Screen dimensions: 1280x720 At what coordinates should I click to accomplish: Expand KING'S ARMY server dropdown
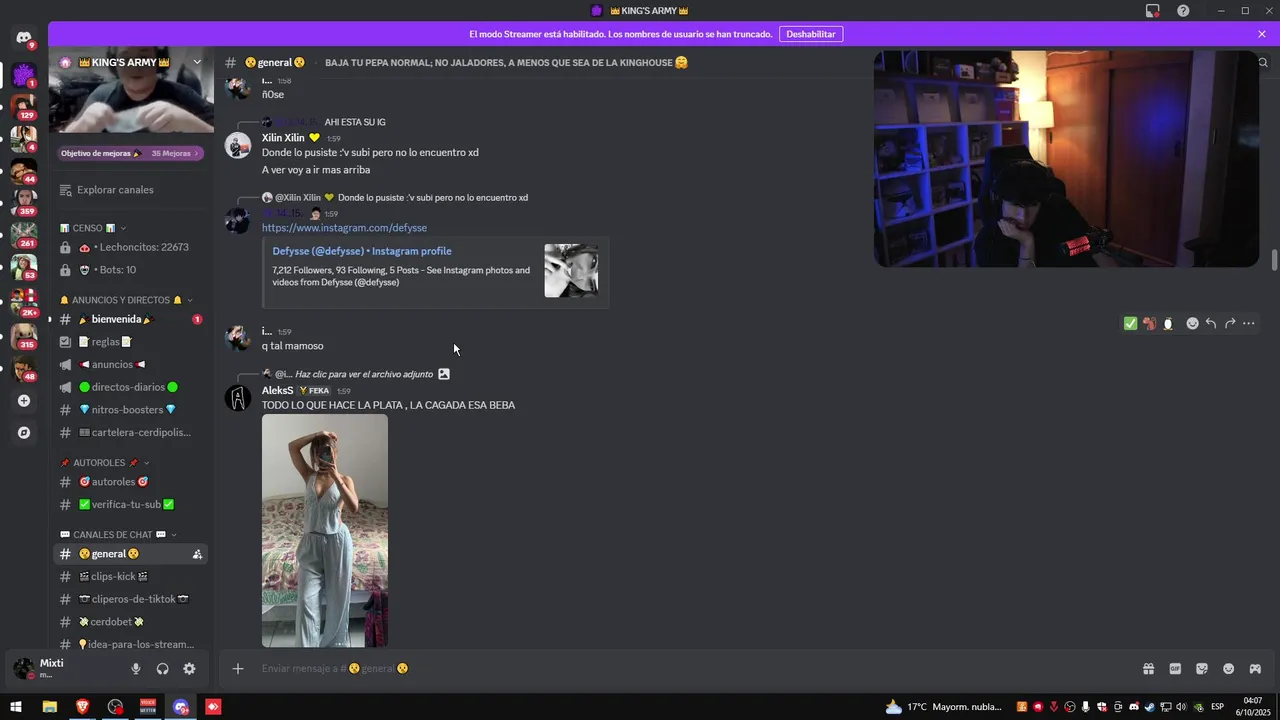[x=197, y=62]
